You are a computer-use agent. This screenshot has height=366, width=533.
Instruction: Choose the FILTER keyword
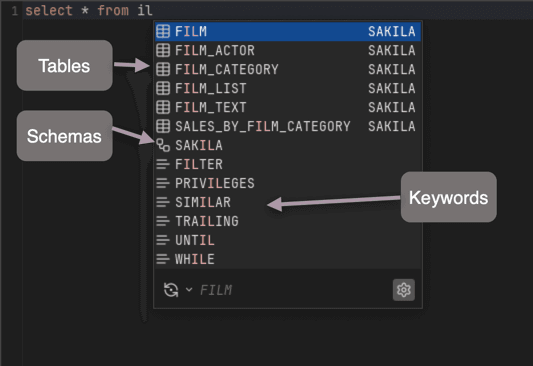click(288, 164)
